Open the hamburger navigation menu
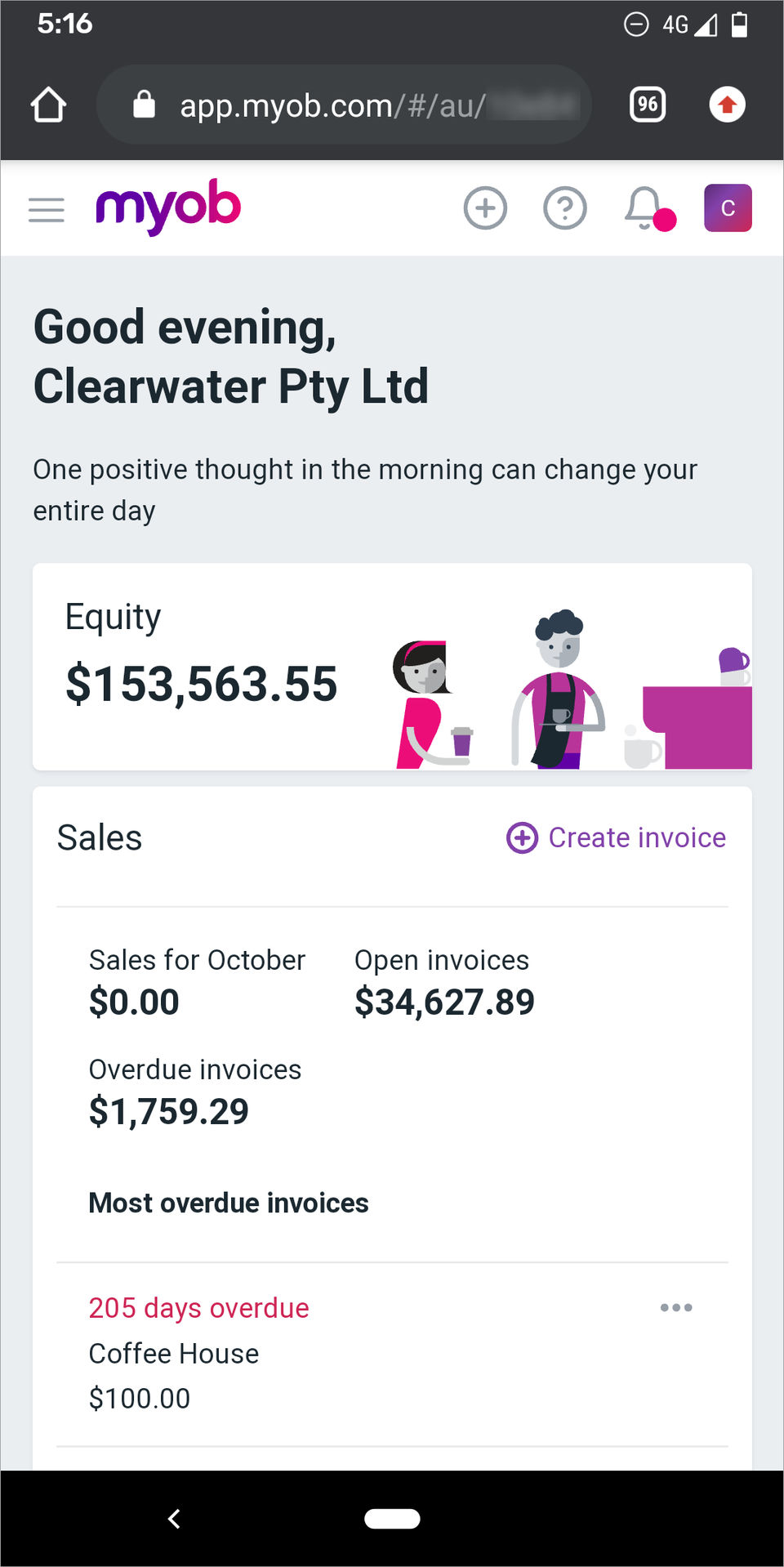 [x=46, y=210]
